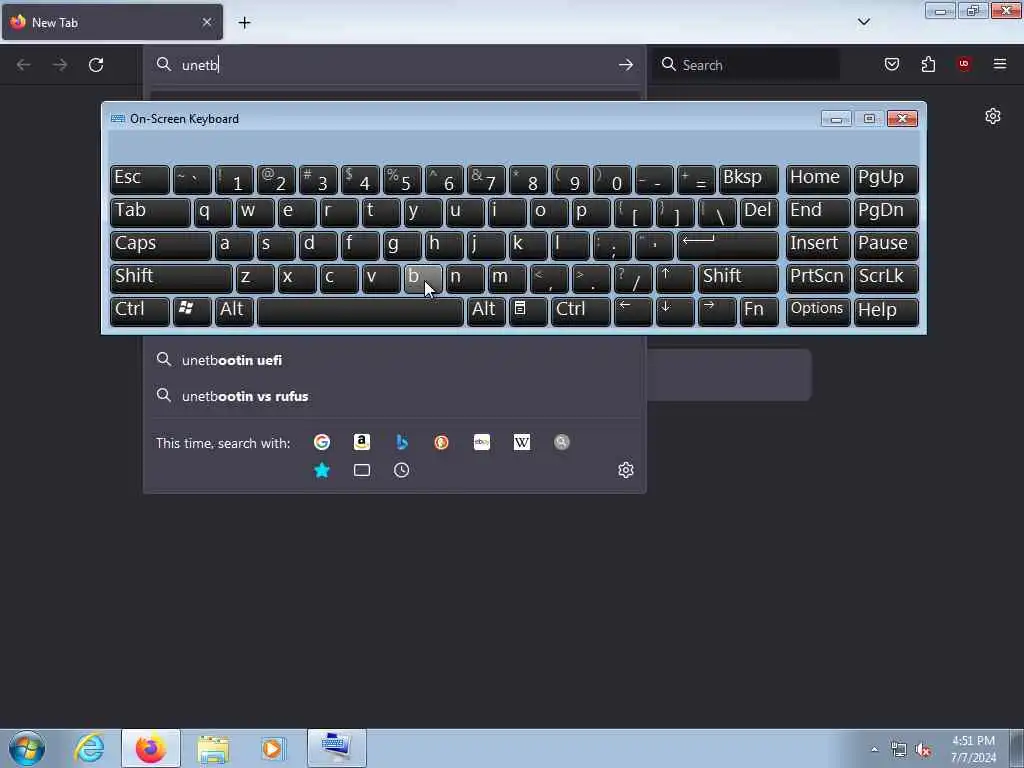Viewport: 1024px width, 768px height.
Task: Click the PrtScn key
Action: (818, 278)
